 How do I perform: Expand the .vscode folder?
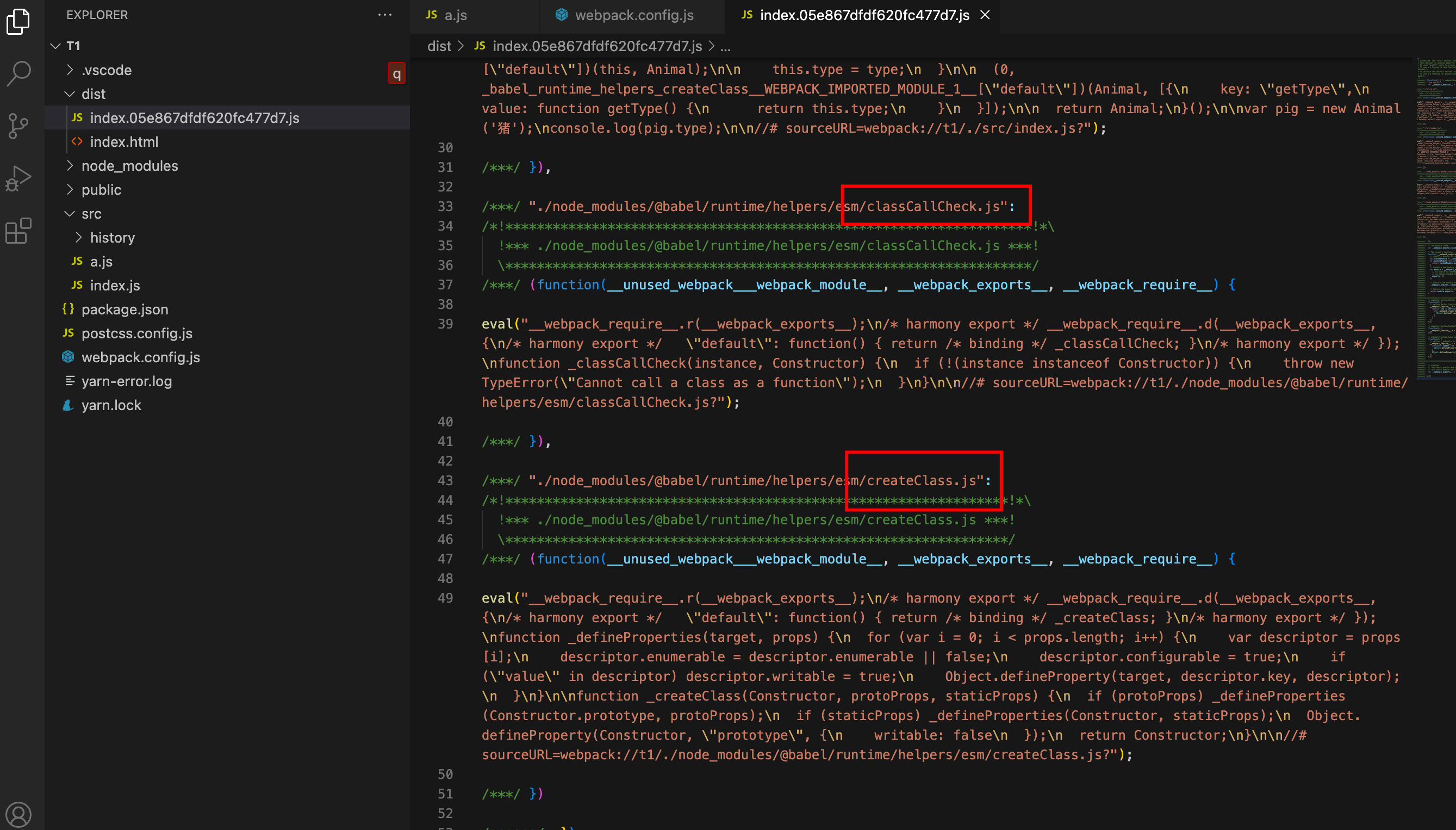[70, 70]
